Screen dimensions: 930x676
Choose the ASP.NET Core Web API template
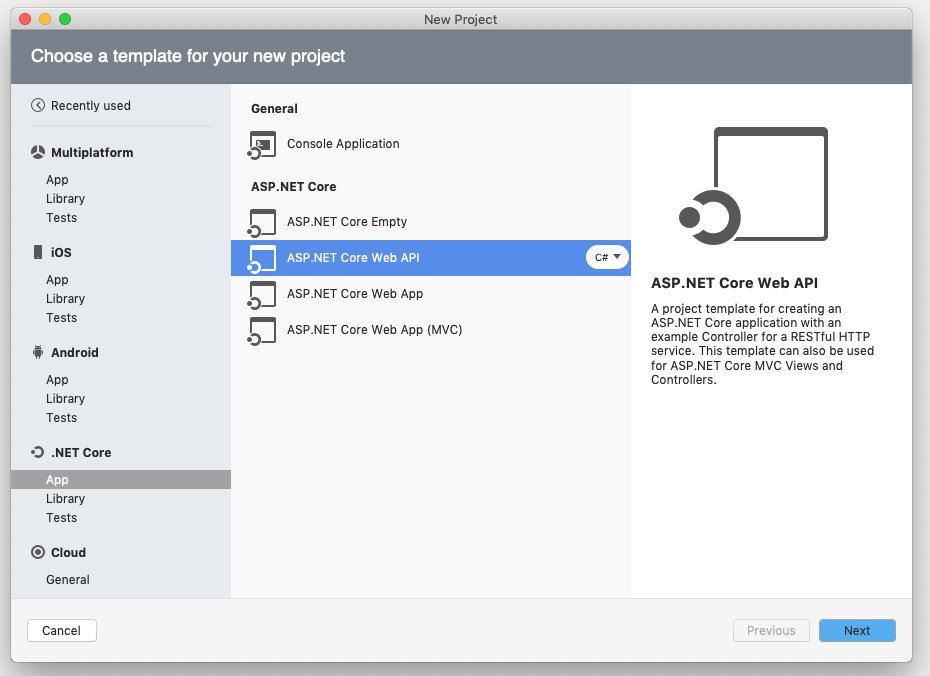pos(431,258)
